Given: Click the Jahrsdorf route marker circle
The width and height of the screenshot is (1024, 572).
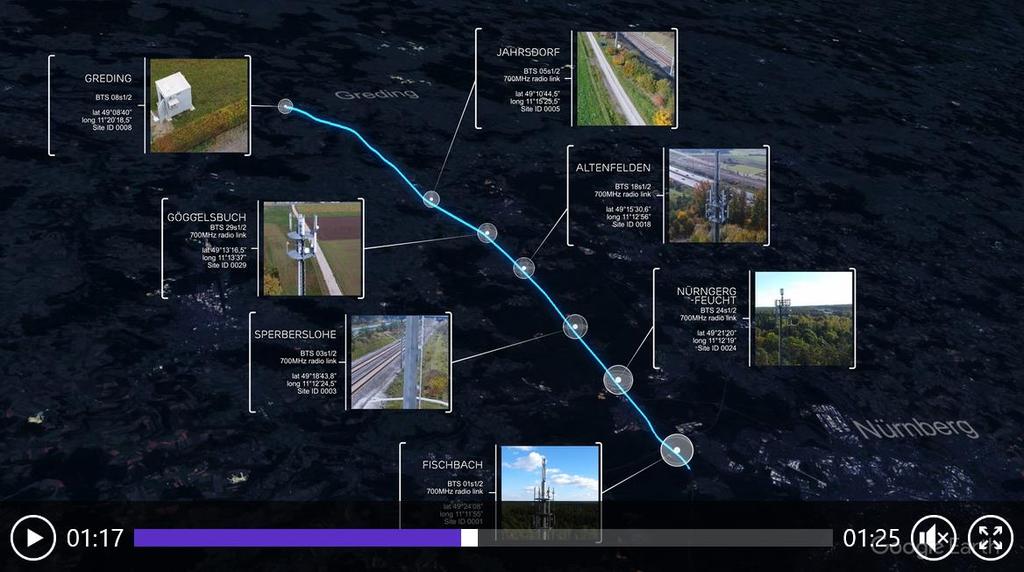Looking at the screenshot, I should click(431, 199).
